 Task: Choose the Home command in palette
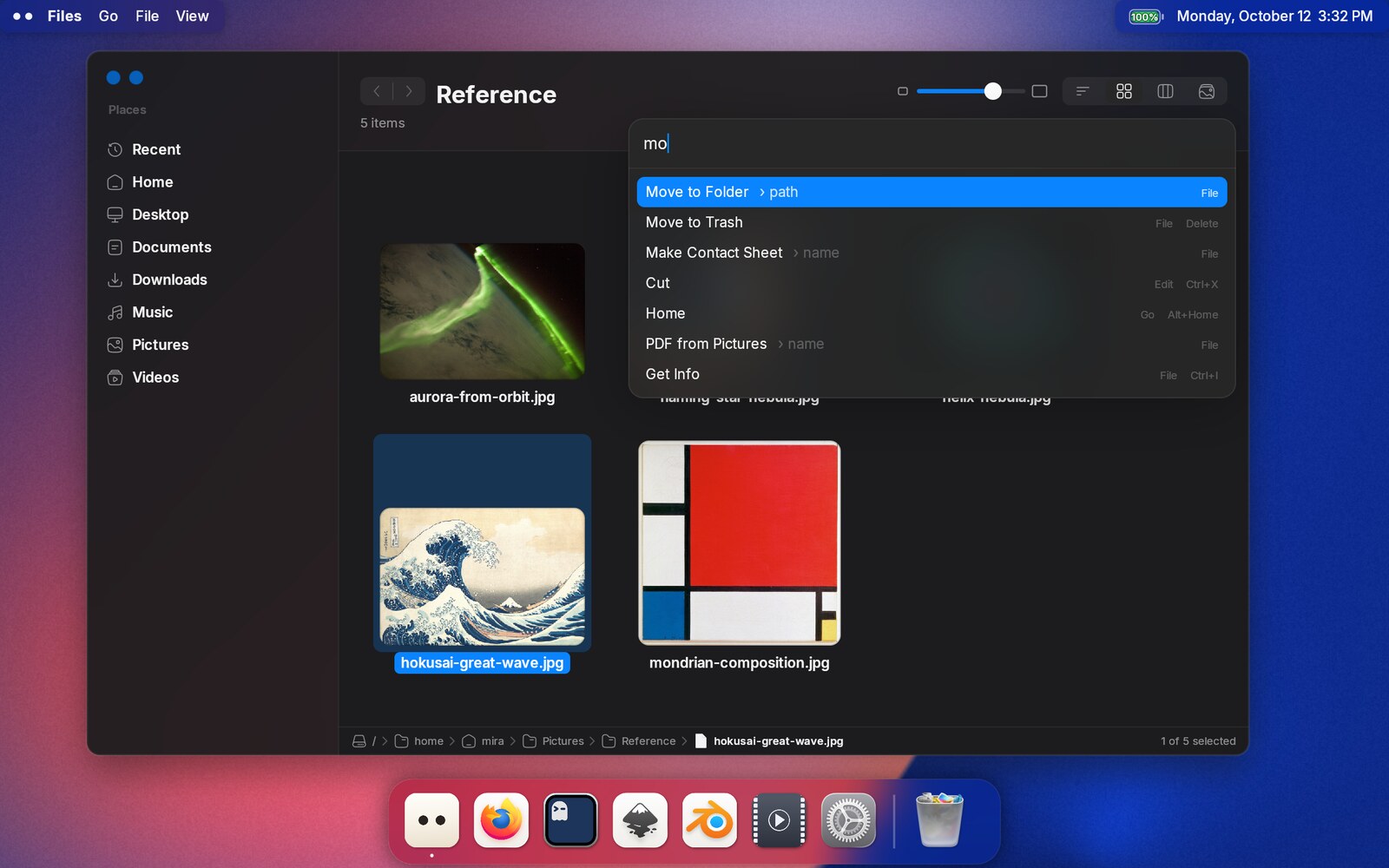click(x=931, y=313)
